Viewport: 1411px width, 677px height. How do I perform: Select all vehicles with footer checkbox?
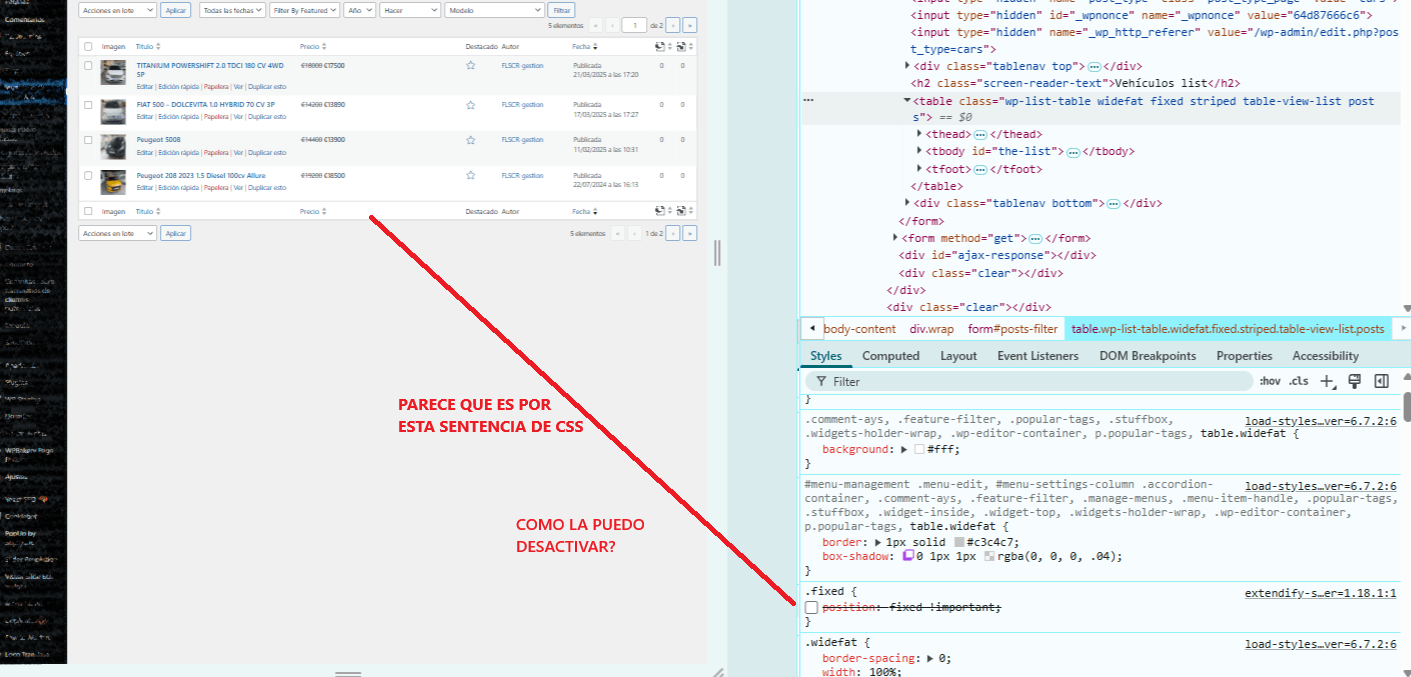(x=88, y=211)
